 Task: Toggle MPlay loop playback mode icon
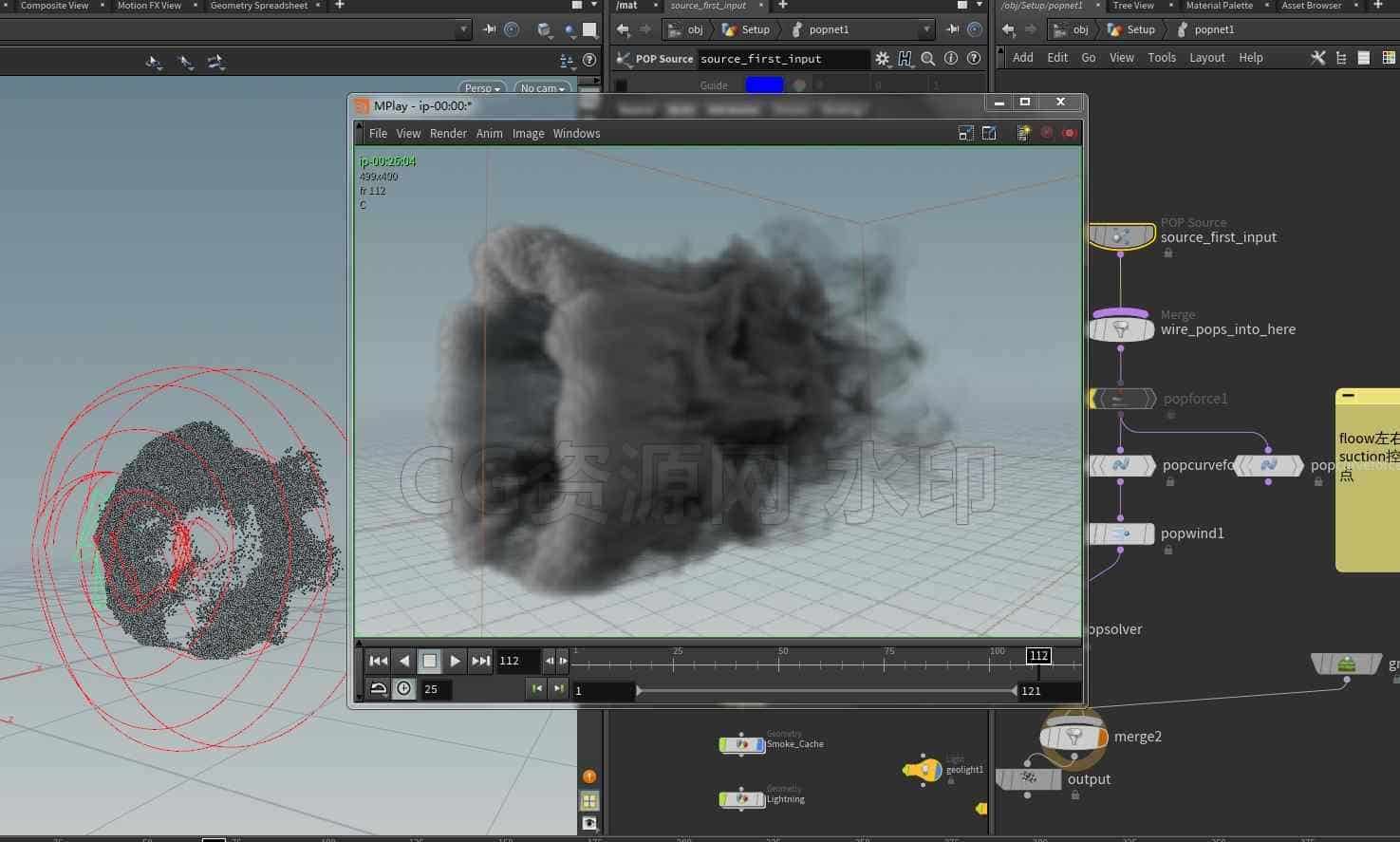pyautogui.click(x=378, y=689)
